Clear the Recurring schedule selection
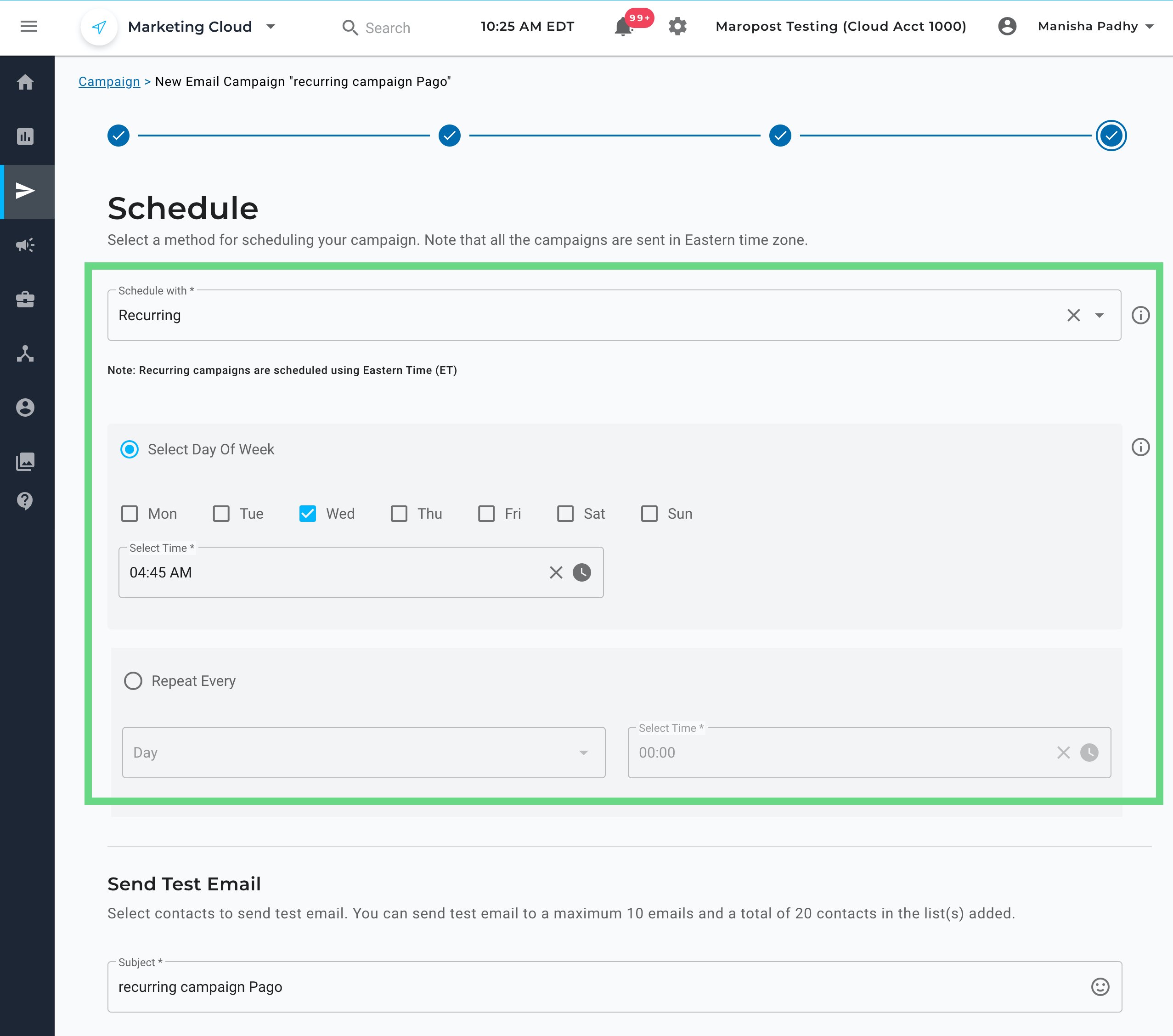 click(1073, 315)
